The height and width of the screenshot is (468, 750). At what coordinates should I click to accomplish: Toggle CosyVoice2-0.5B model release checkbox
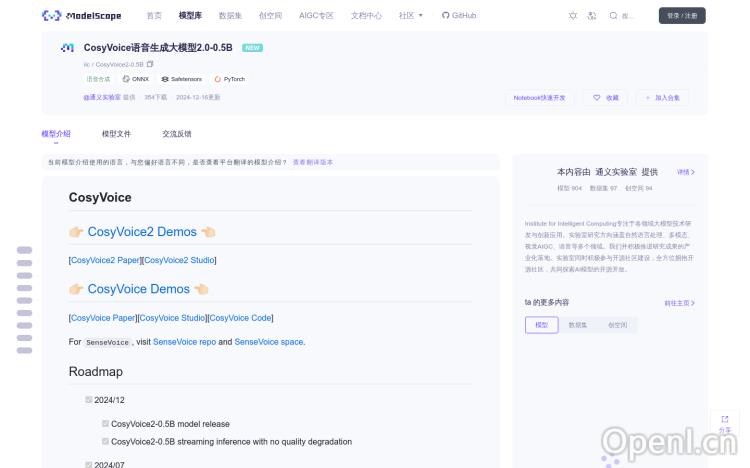(105, 424)
